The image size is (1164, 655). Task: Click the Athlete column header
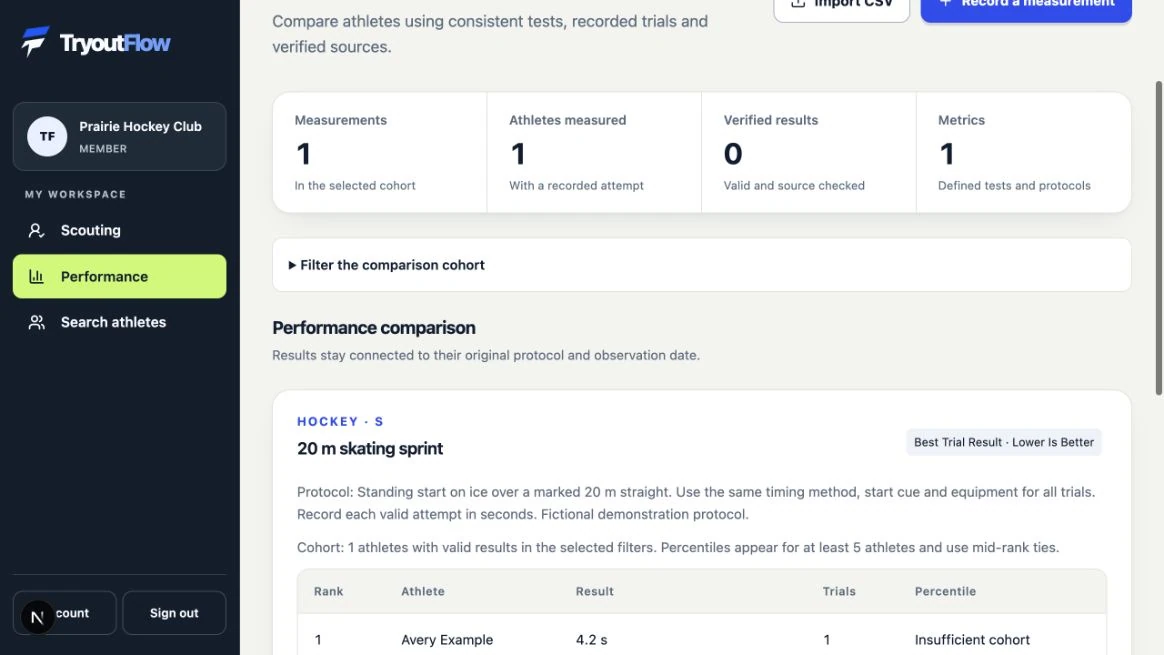point(423,591)
